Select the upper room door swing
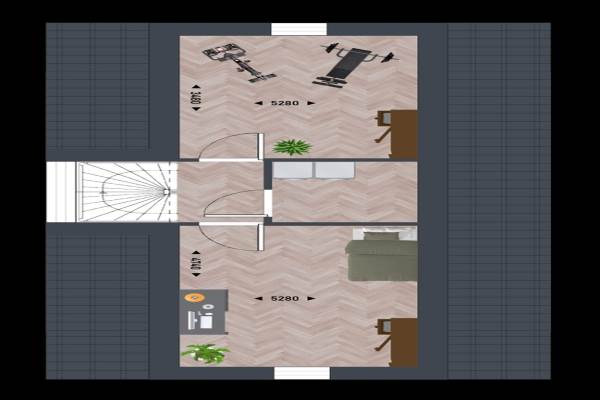Screen dimensions: 600x400 (230, 147)
